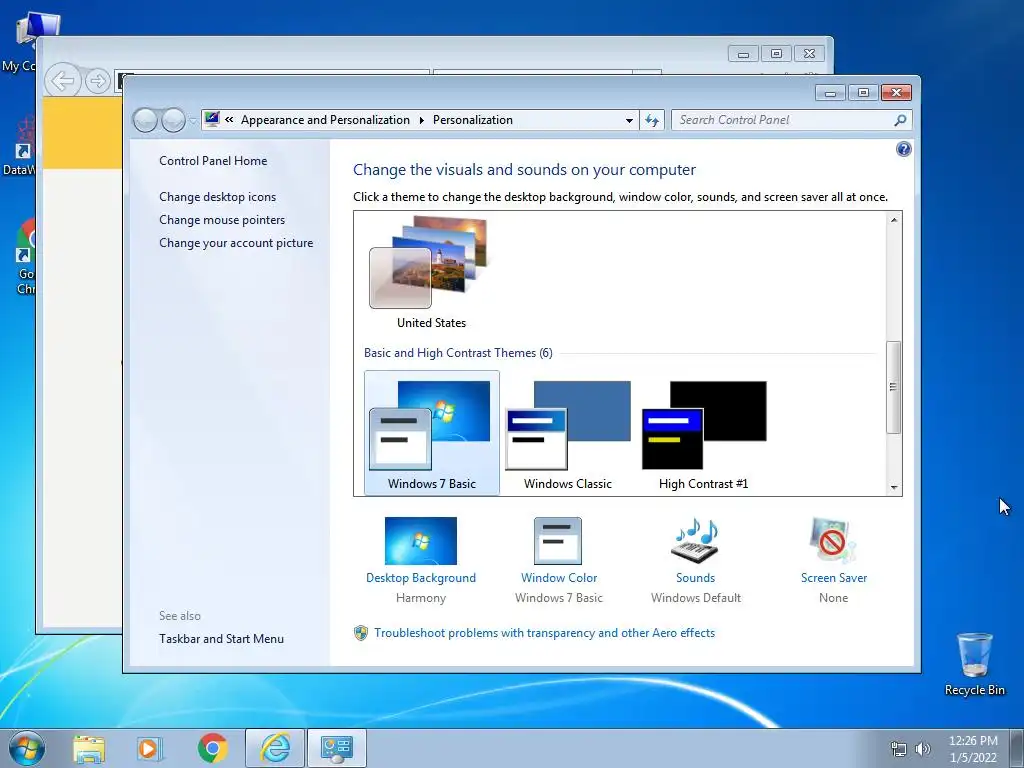Image resolution: width=1024 pixels, height=768 pixels.
Task: Open the Start menu orb
Action: point(27,748)
